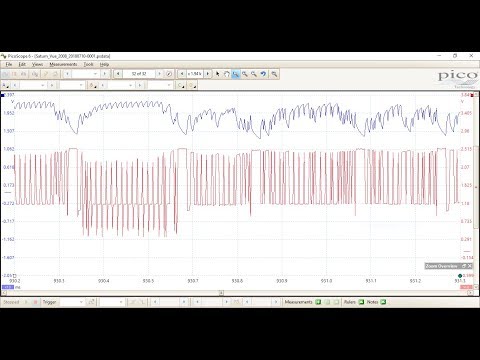Toggle the Rulers legend
Screen dimensions: 480x360
point(361,302)
